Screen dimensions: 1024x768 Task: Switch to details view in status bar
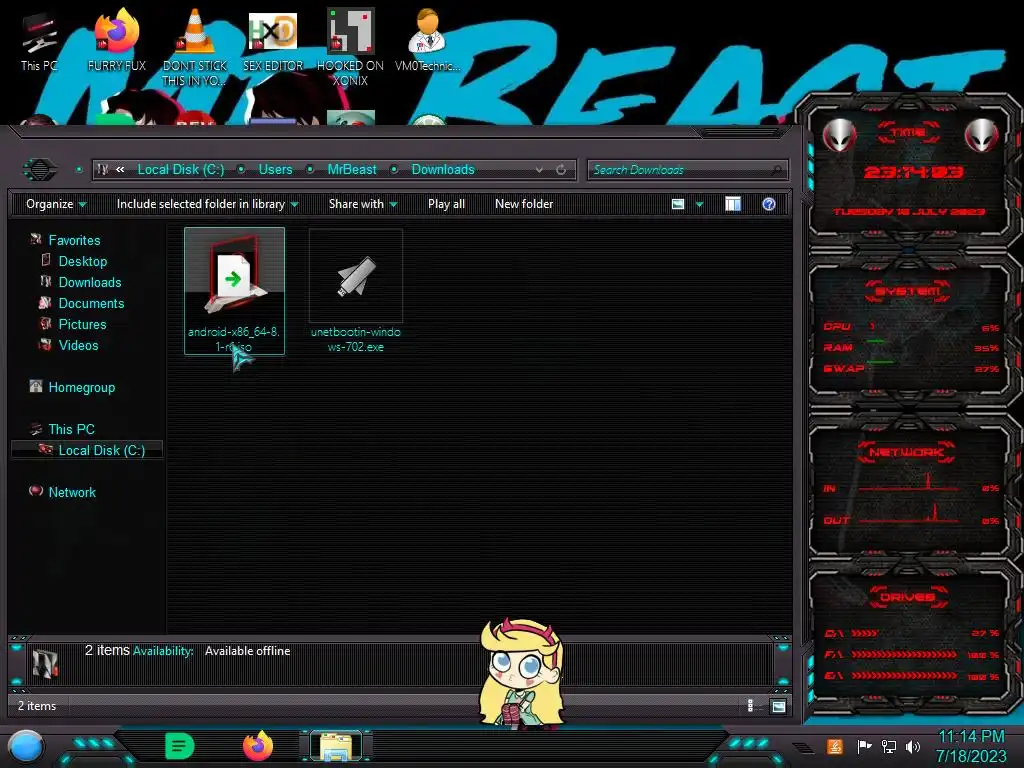tap(750, 706)
